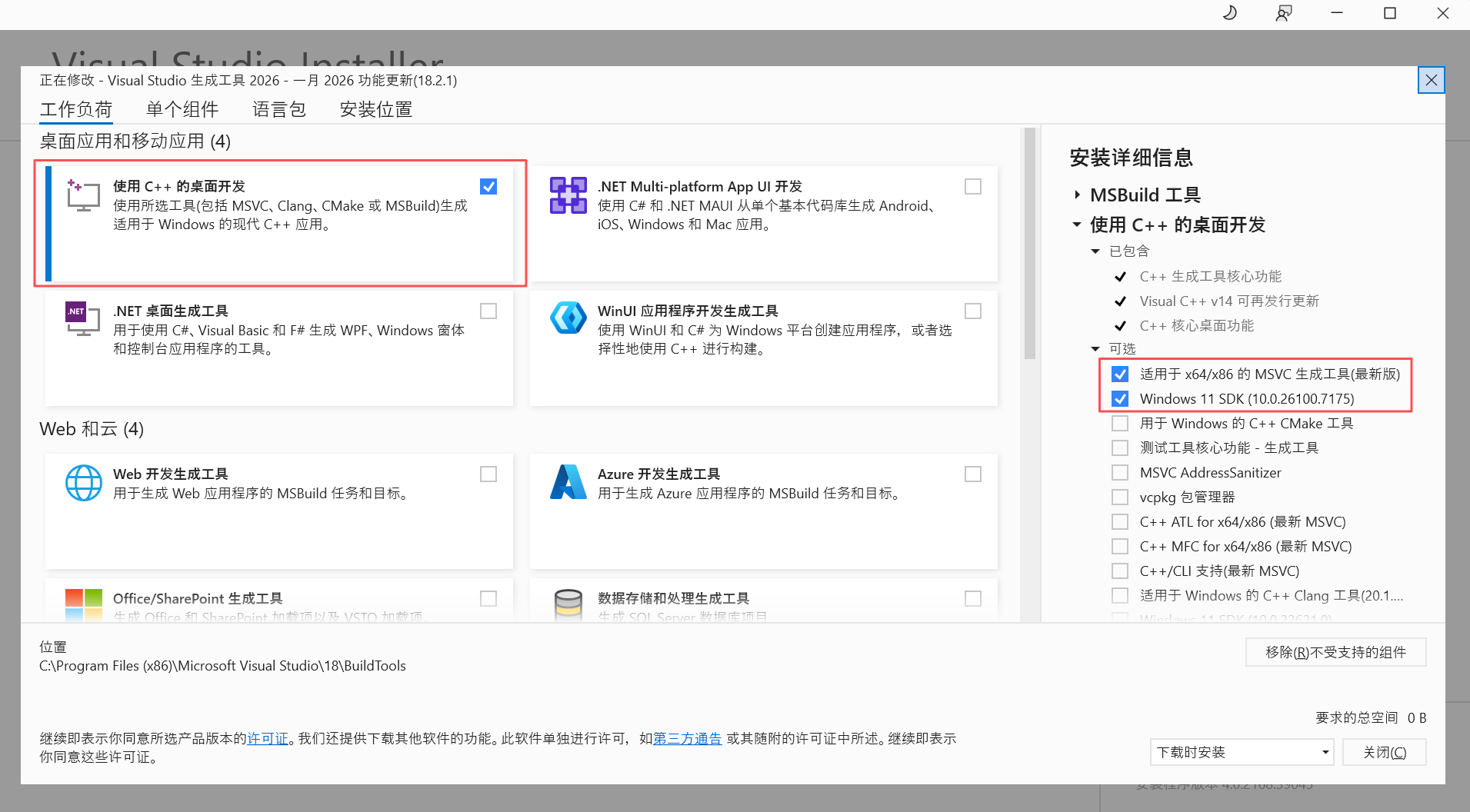This screenshot has height=812, width=1470.
Task: Click the 移除不受支持的组件 button
Action: click(1335, 651)
